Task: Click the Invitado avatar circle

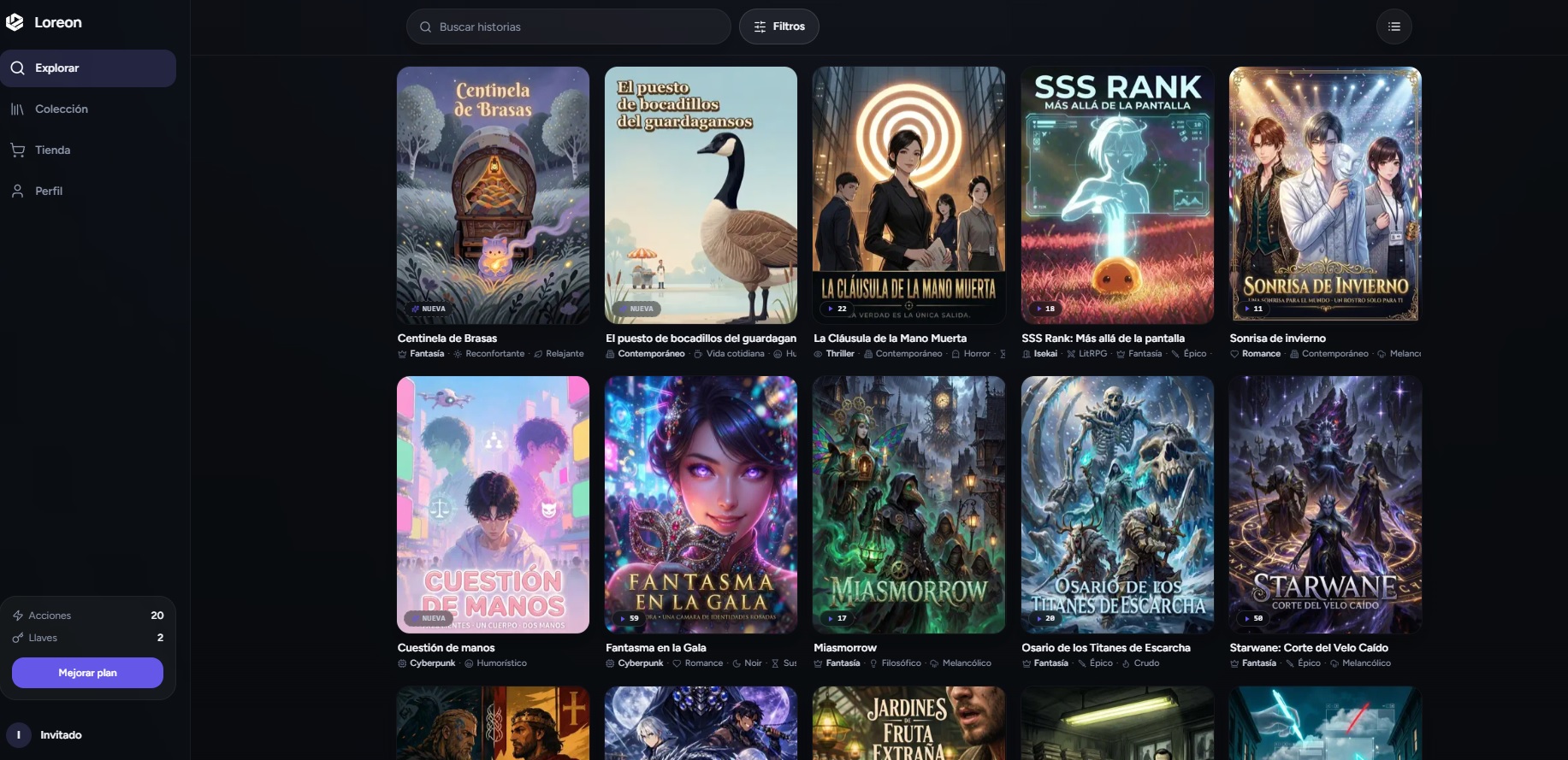Action: 18,735
